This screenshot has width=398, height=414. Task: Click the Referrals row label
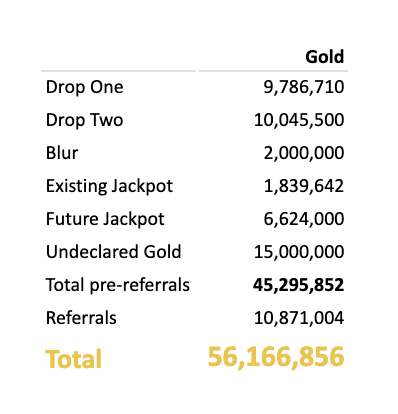(x=81, y=318)
